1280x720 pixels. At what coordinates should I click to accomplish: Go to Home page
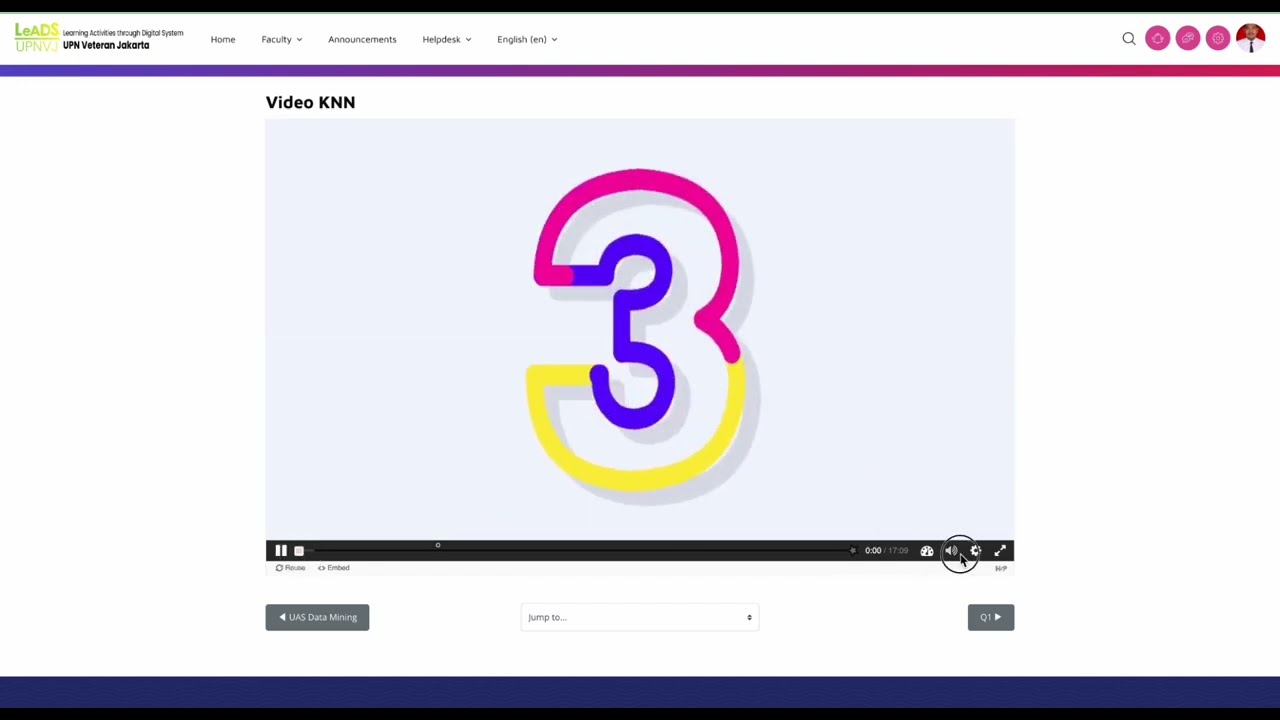223,39
